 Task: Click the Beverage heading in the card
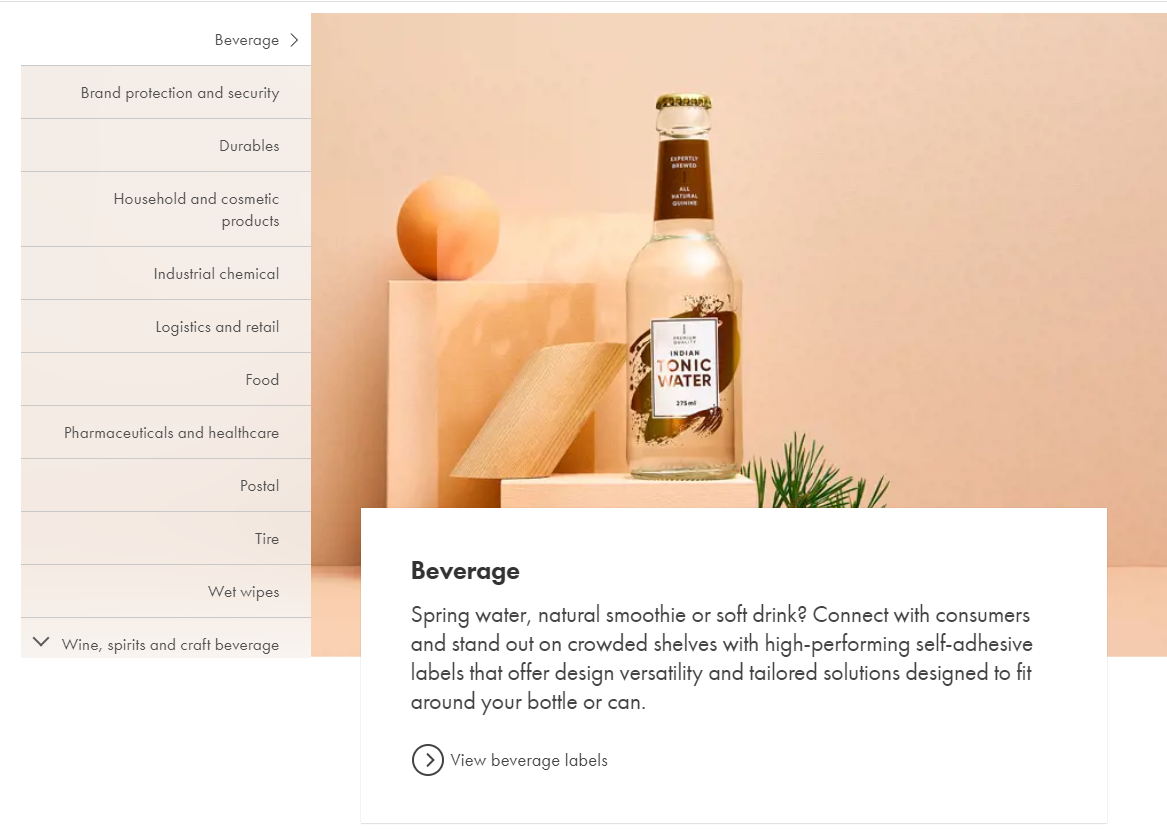pos(465,571)
